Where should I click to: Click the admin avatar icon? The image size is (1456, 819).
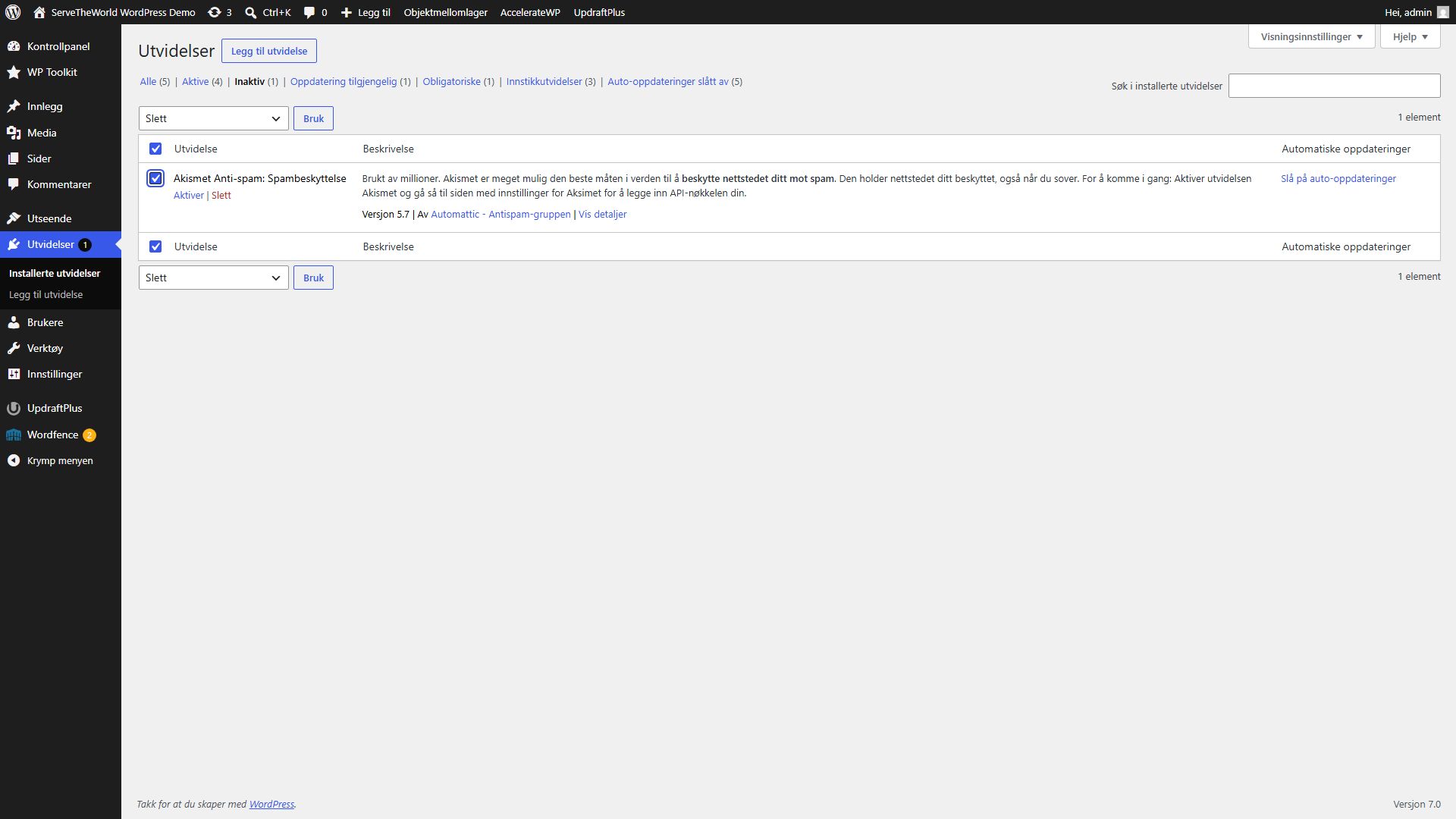pyautogui.click(x=1442, y=12)
